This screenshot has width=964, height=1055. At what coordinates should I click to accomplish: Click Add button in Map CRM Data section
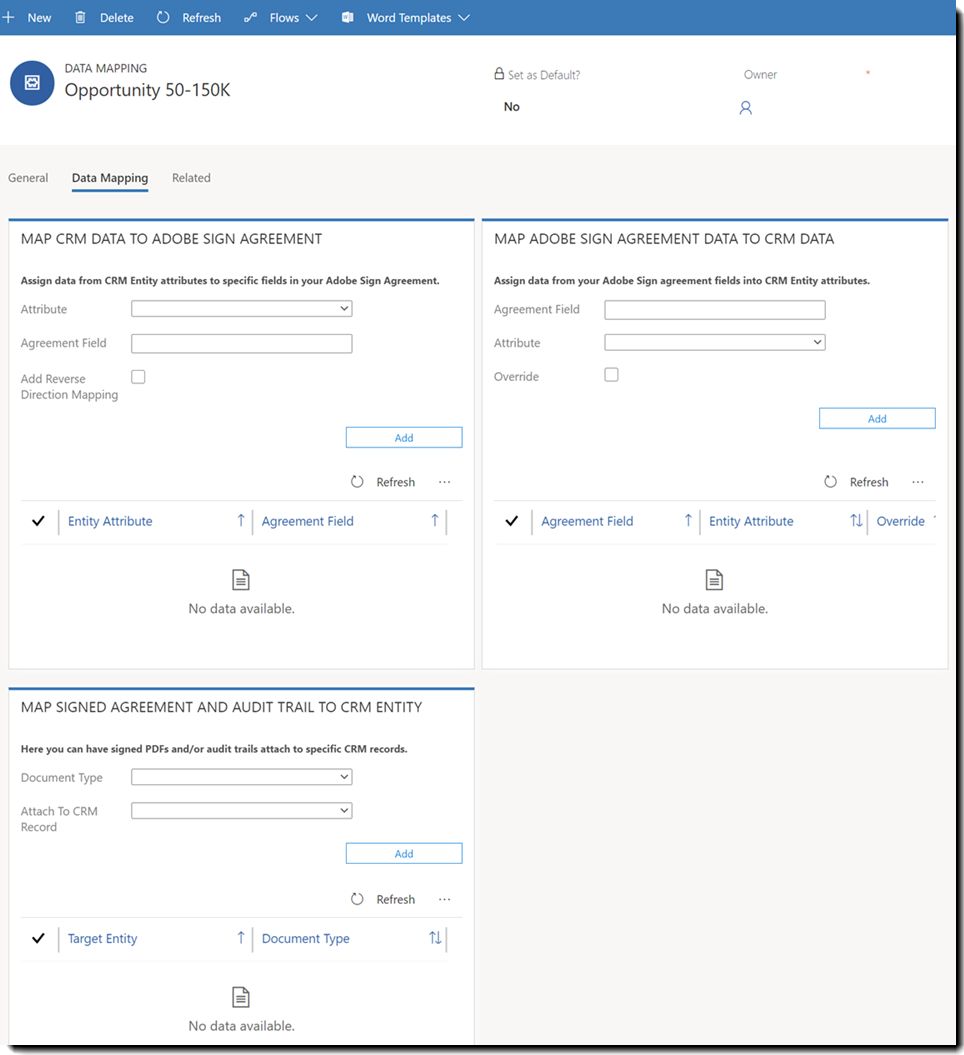tap(404, 437)
